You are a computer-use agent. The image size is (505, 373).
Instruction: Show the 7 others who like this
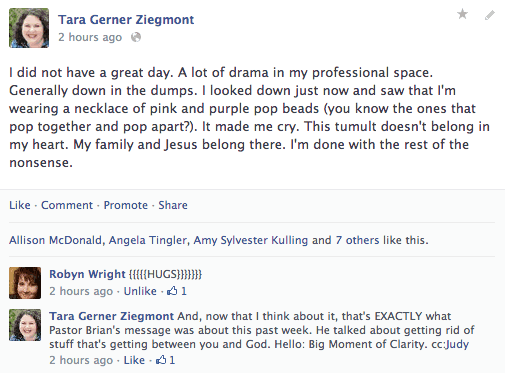click(357, 240)
